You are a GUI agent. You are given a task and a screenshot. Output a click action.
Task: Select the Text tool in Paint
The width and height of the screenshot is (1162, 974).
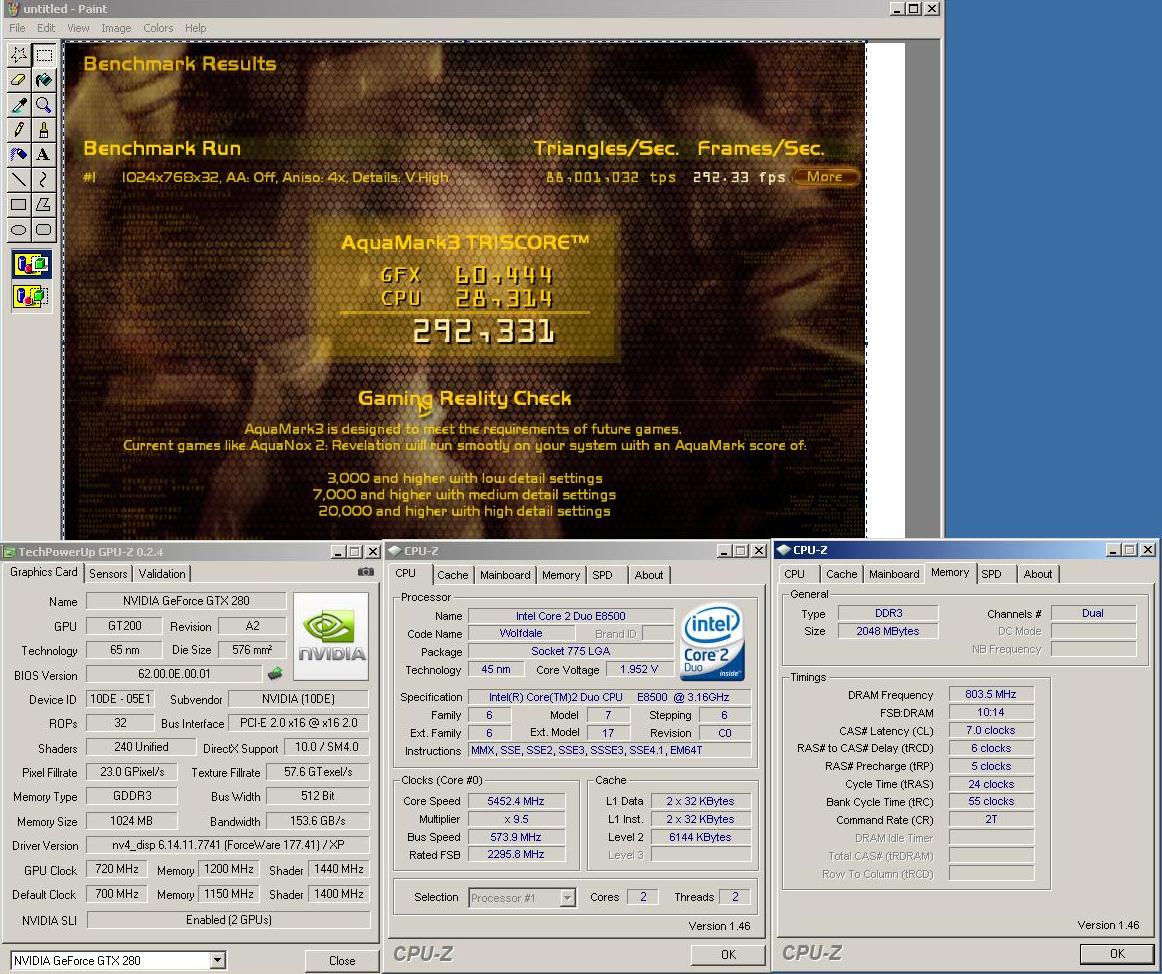pyautogui.click(x=44, y=155)
